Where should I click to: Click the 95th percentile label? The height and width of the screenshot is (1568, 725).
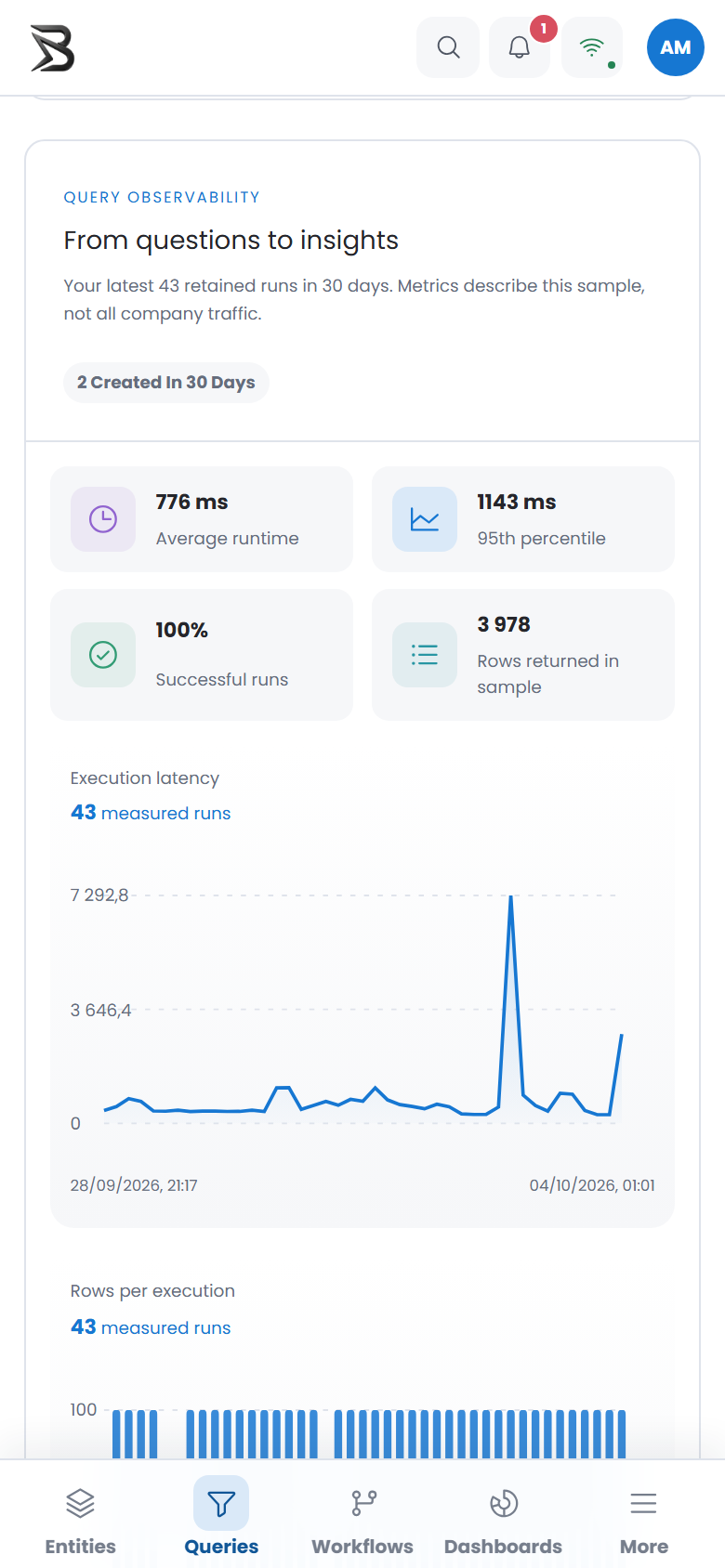click(x=542, y=539)
